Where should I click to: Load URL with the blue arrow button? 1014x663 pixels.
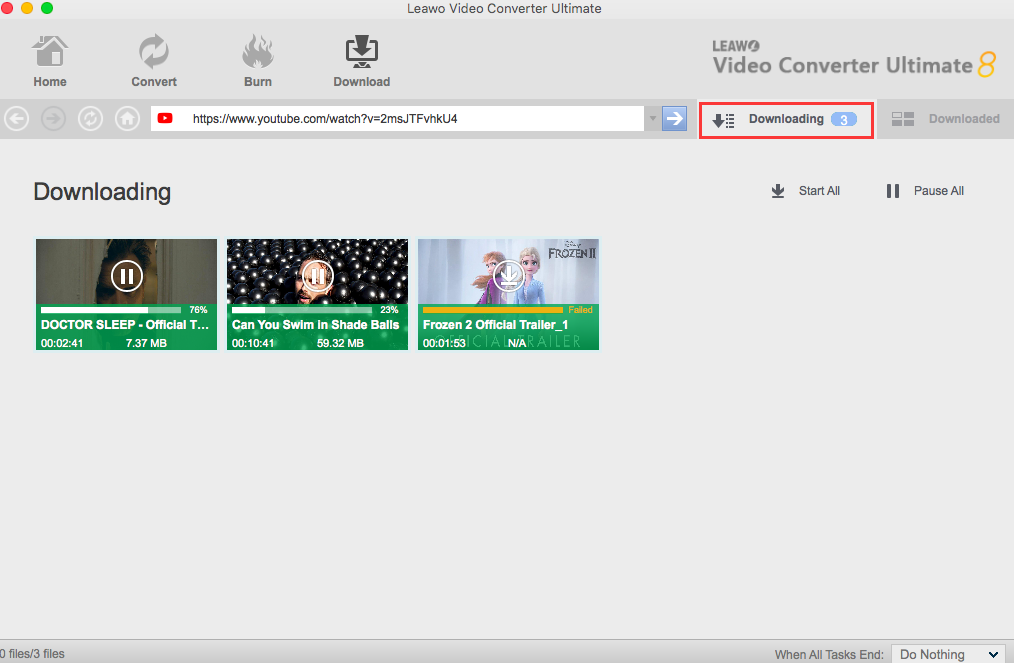(674, 118)
